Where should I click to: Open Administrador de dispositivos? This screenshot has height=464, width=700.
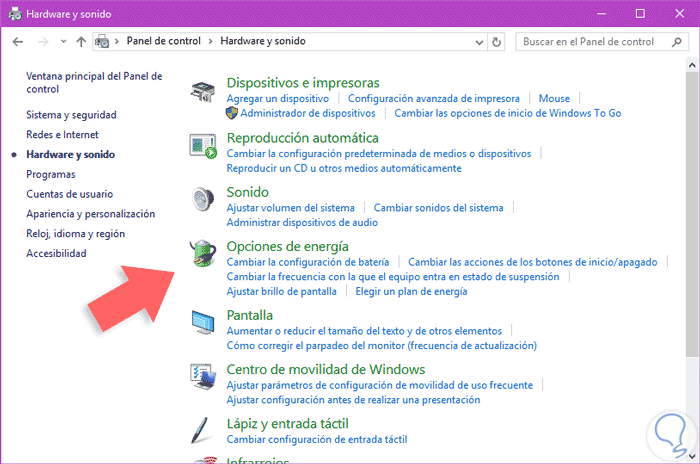(308, 113)
